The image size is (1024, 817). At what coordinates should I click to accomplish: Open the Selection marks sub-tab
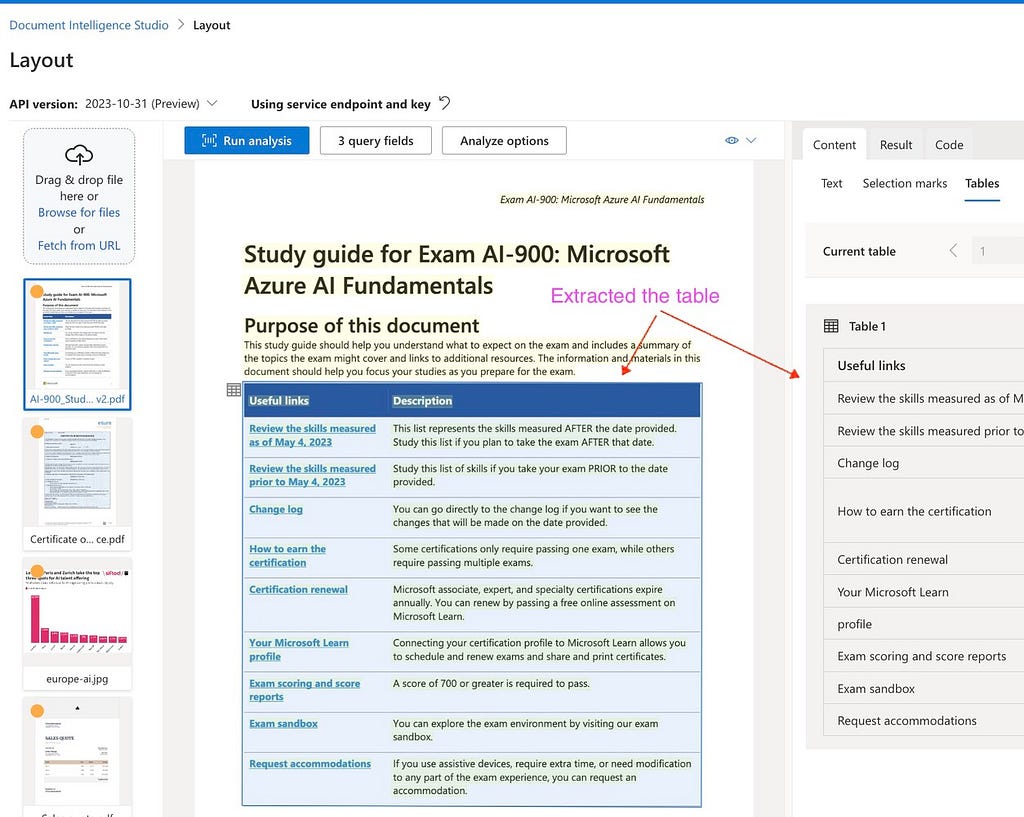coord(904,184)
